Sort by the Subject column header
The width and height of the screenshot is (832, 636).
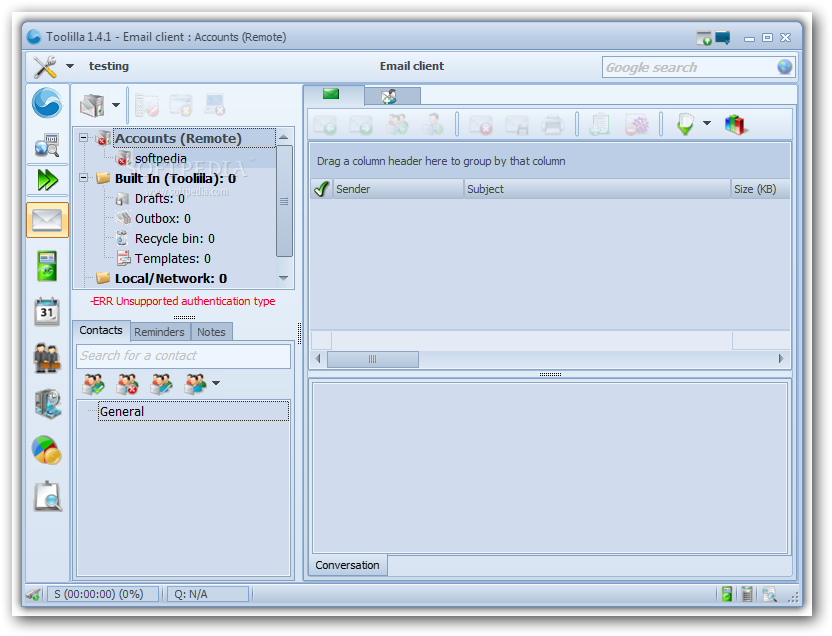click(x=597, y=189)
